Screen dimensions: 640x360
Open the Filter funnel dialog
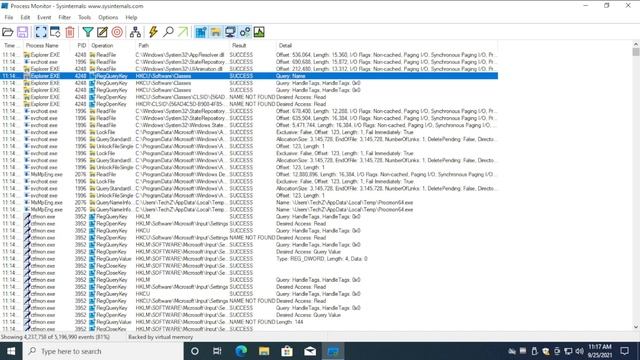click(x=88, y=32)
